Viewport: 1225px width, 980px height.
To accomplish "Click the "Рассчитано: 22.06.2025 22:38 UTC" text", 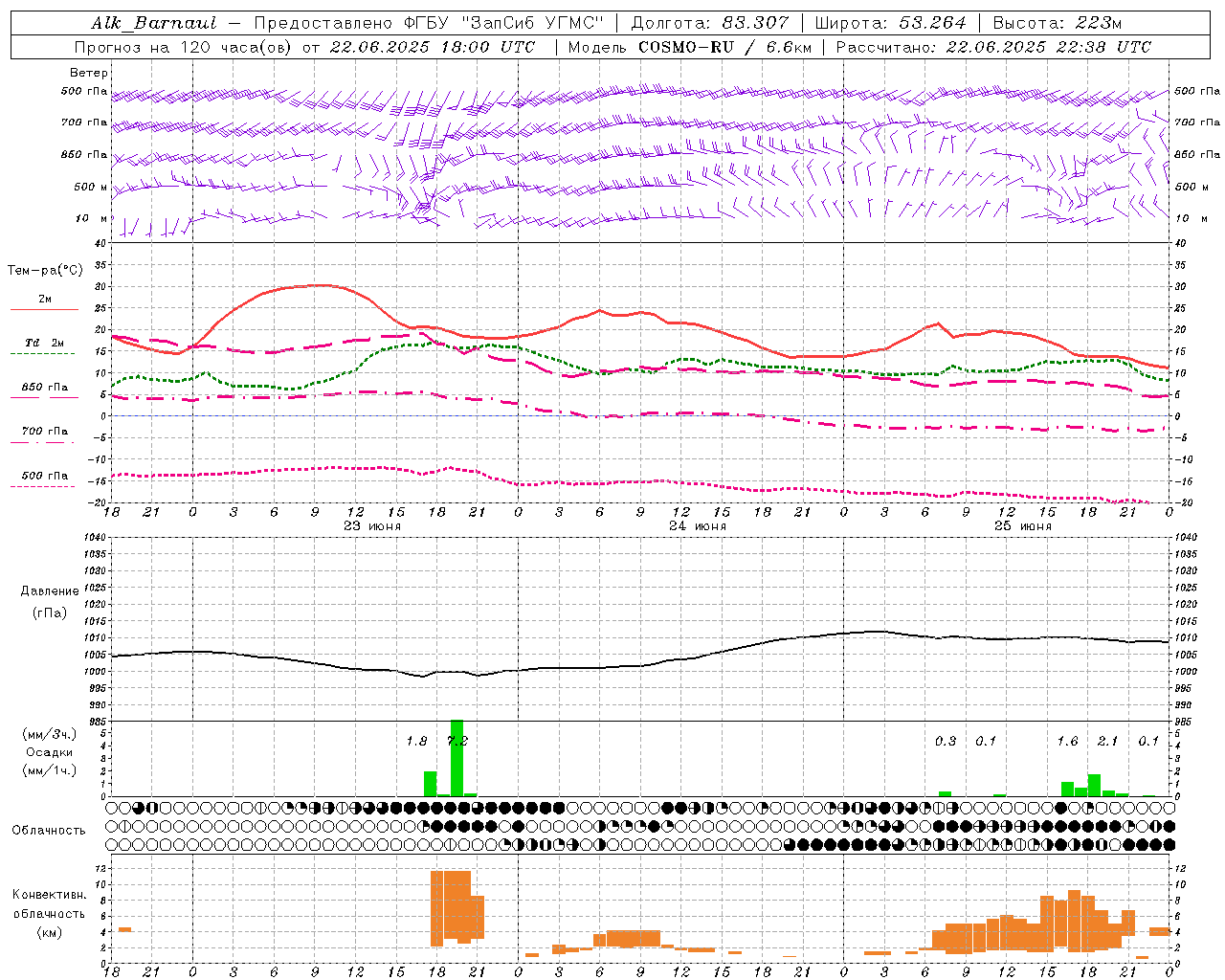I will coord(993,47).
